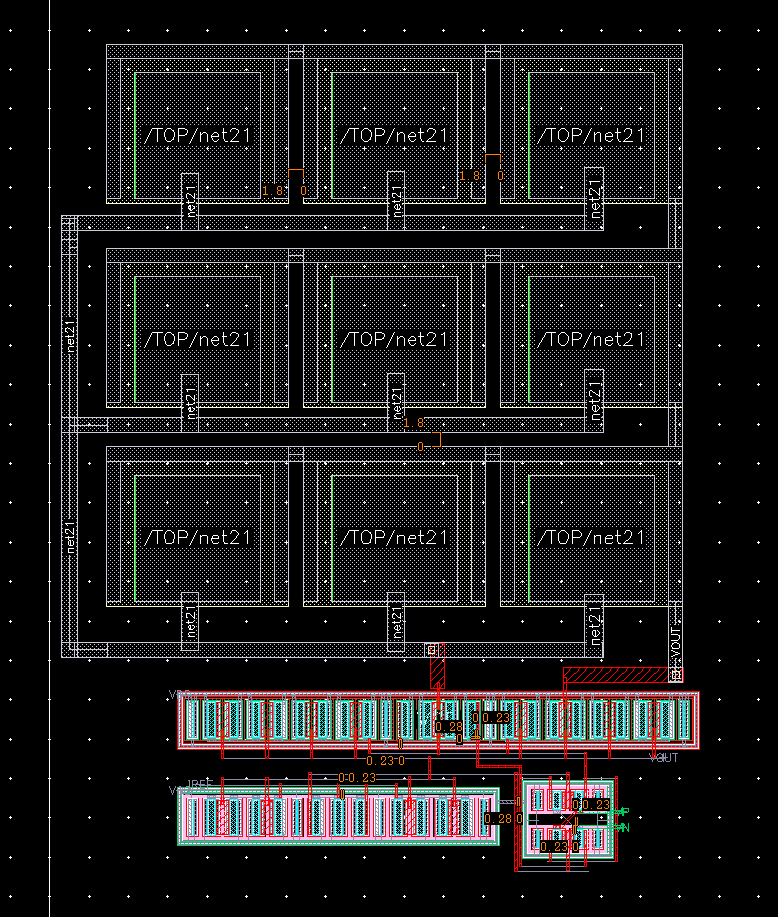This screenshot has width=778, height=917.
Task: Click the 0.28 ruler inside the upper transistor row
Action: pyautogui.click(x=449, y=726)
